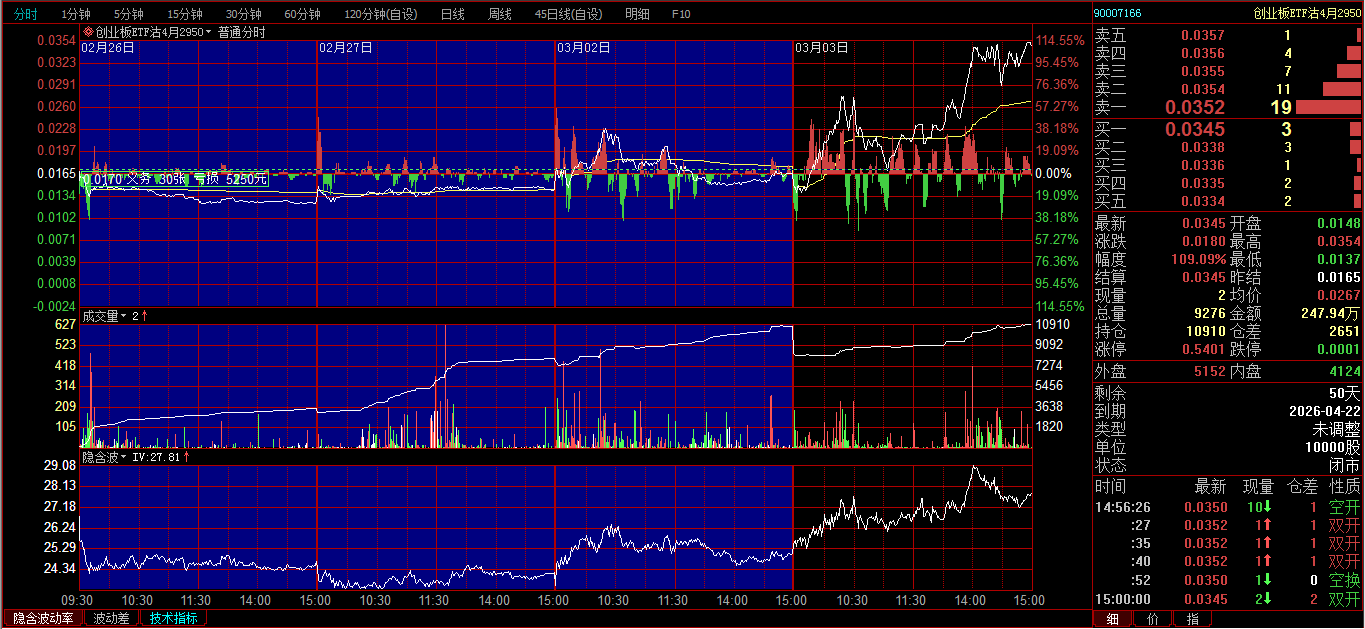Click the 内盘 value 4124
Screen dimensions: 1365x629
click(x=1344, y=372)
